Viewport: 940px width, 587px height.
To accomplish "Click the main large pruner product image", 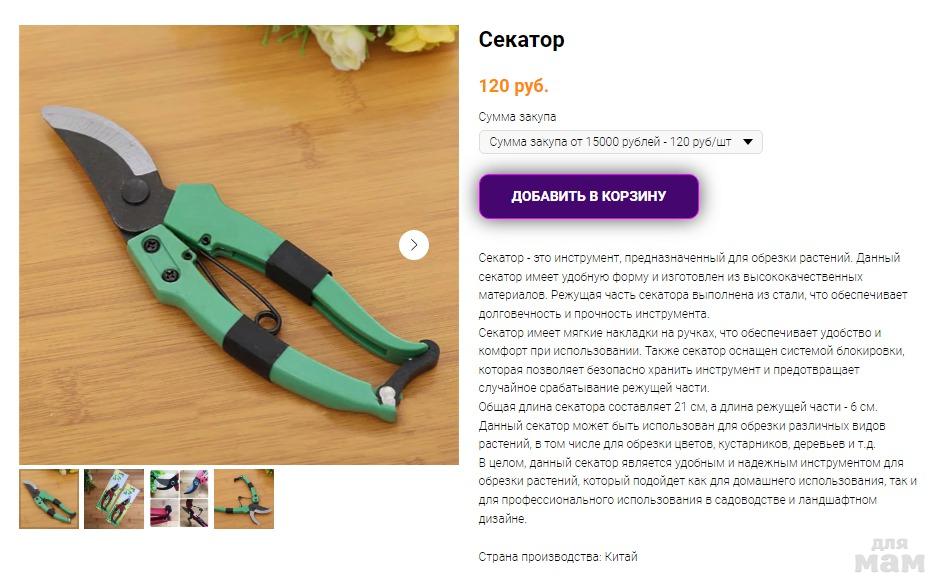I will tap(239, 245).
